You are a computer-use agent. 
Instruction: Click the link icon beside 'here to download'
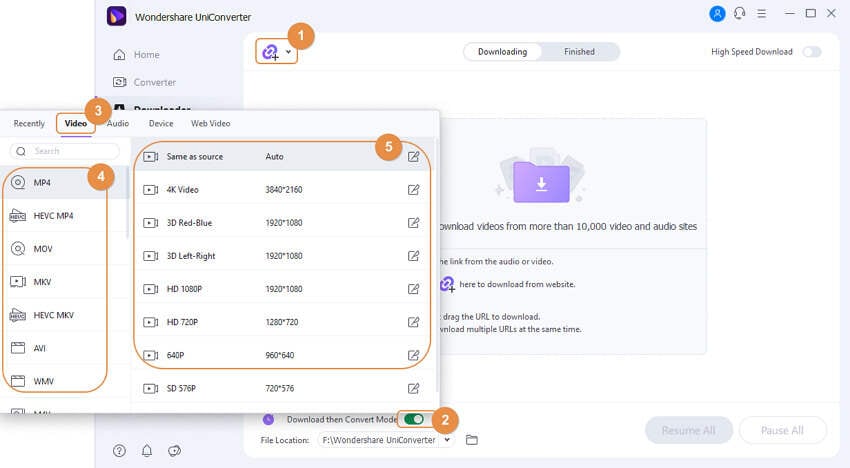point(447,284)
